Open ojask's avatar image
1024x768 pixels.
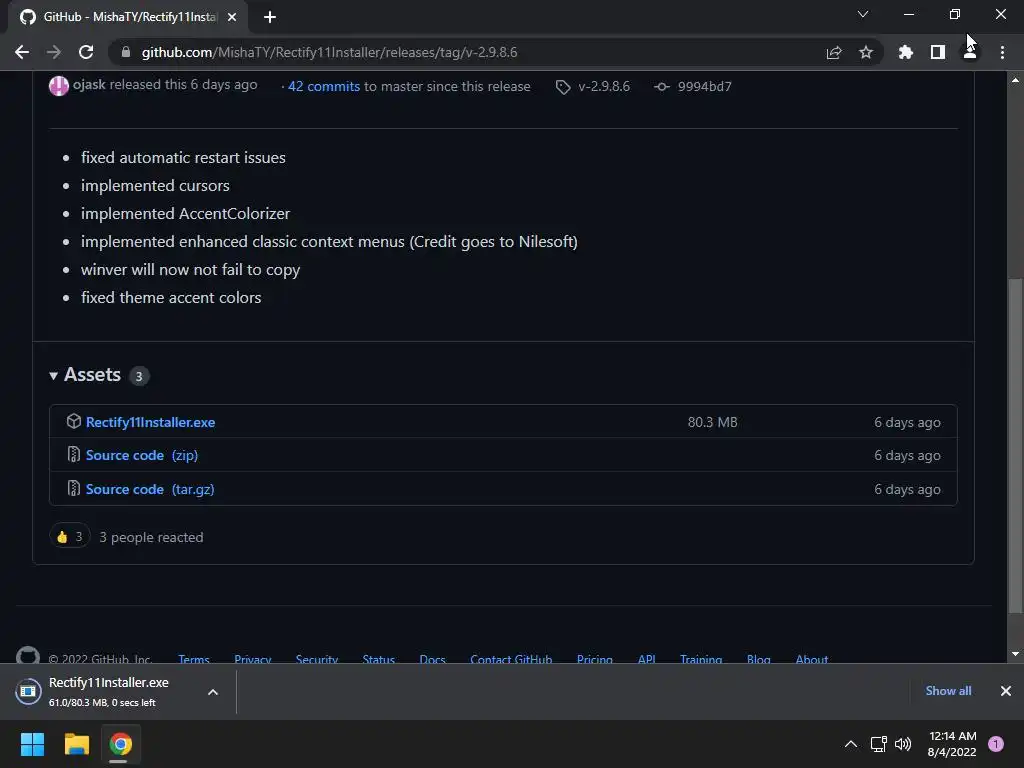click(x=59, y=86)
